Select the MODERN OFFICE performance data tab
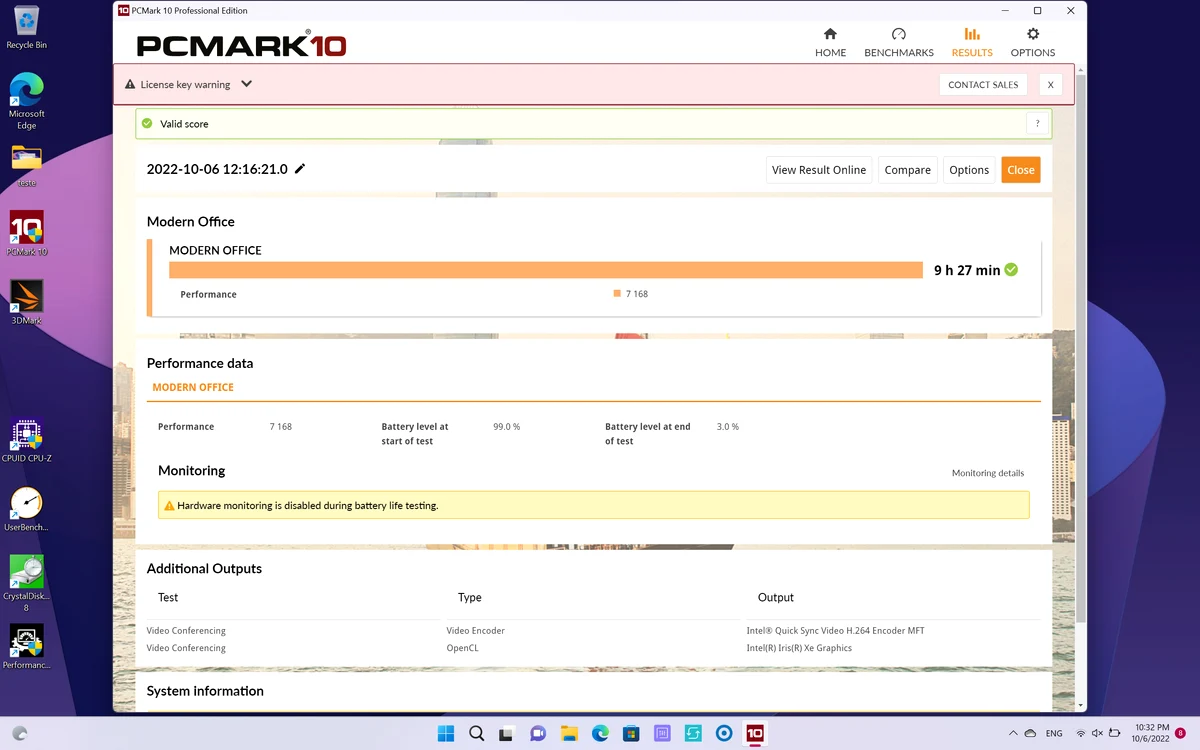This screenshot has width=1200, height=750. [x=193, y=387]
